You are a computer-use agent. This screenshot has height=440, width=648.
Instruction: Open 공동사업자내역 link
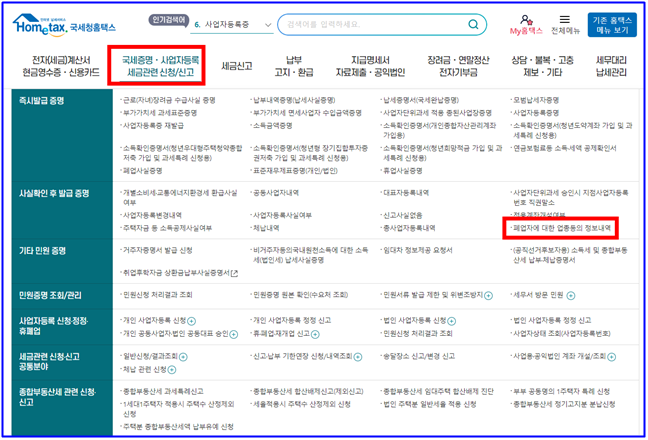276,193
